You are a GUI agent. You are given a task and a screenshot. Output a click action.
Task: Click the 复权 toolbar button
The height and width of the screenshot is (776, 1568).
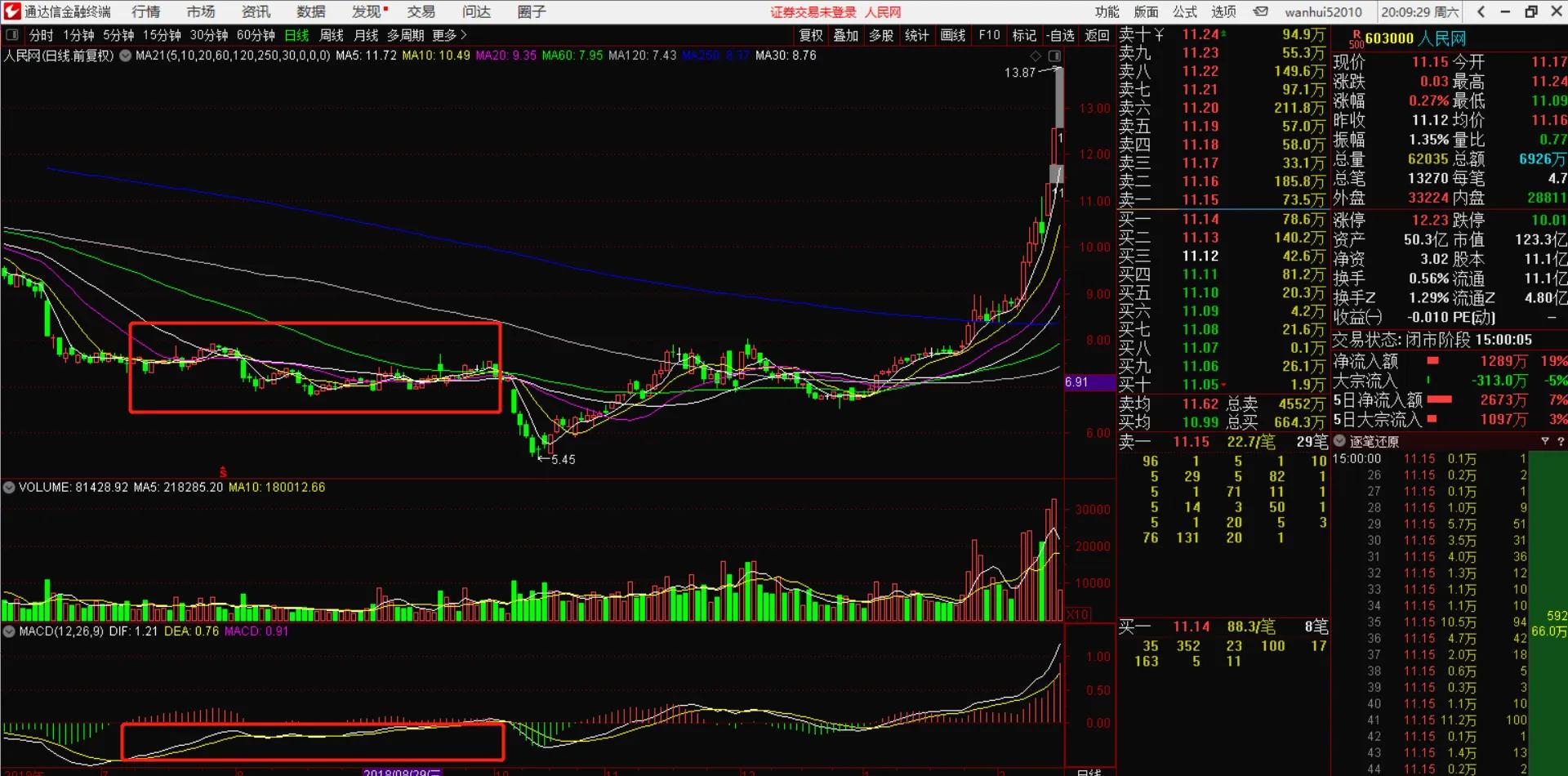point(811,35)
